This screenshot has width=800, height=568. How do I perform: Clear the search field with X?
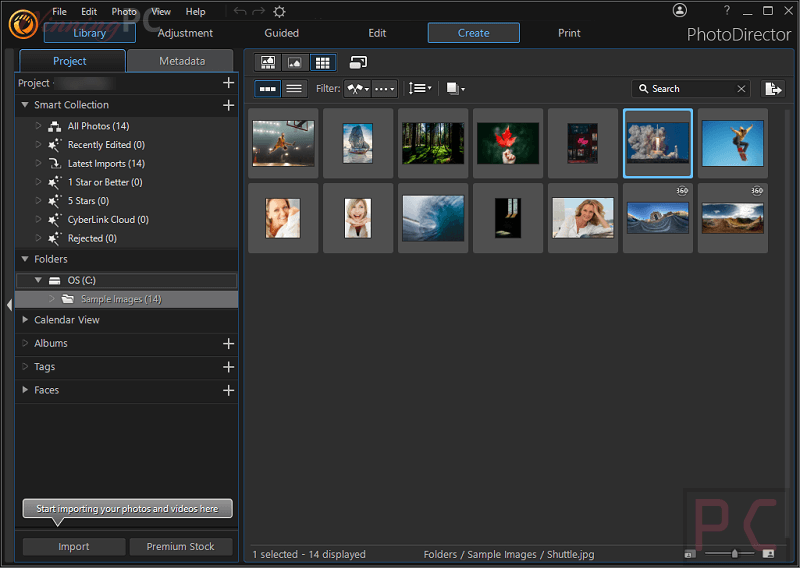[741, 89]
